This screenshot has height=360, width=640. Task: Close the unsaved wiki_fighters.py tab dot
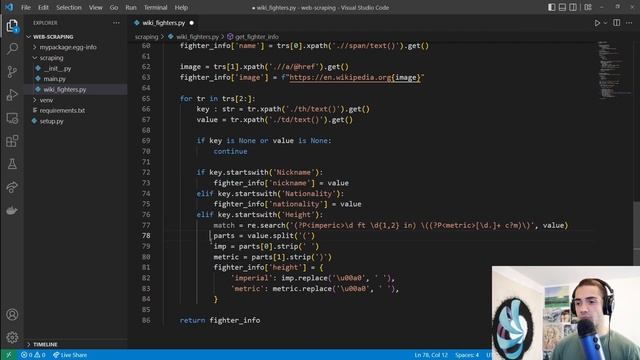click(x=191, y=23)
